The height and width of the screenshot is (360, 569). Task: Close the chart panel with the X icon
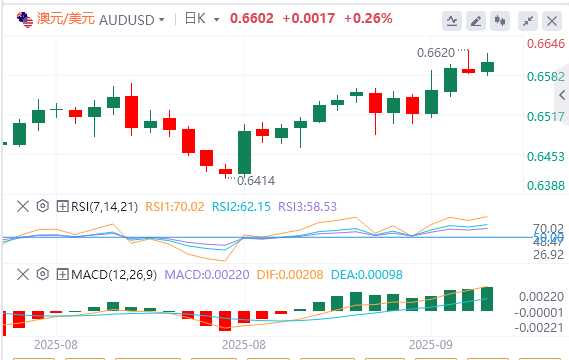coord(552,21)
